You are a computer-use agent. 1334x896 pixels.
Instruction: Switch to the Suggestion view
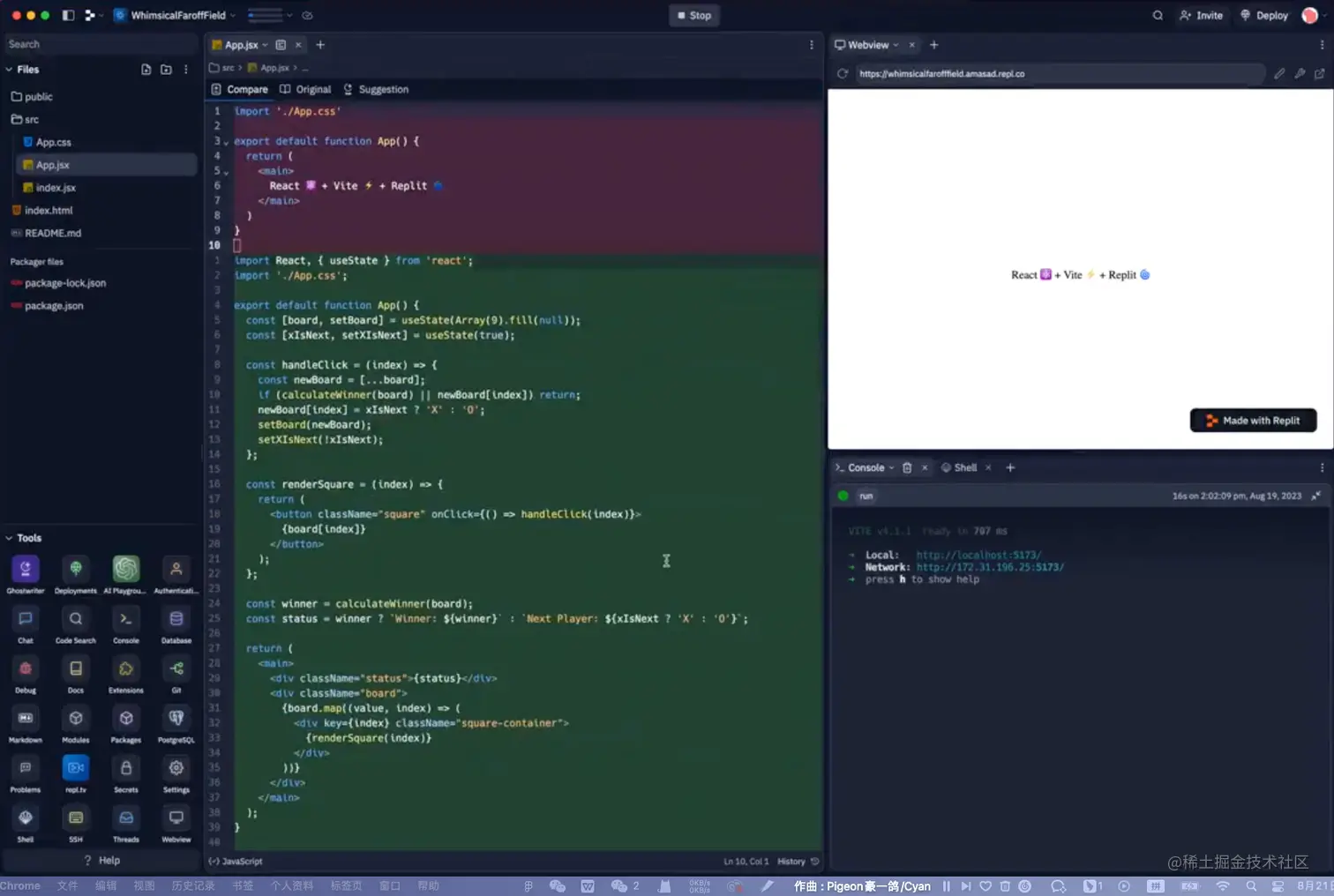click(376, 90)
